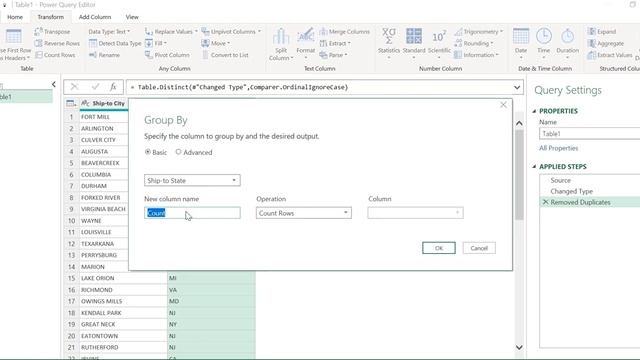
Task: Open the Information dropdown
Action: pyautogui.click(x=476, y=55)
